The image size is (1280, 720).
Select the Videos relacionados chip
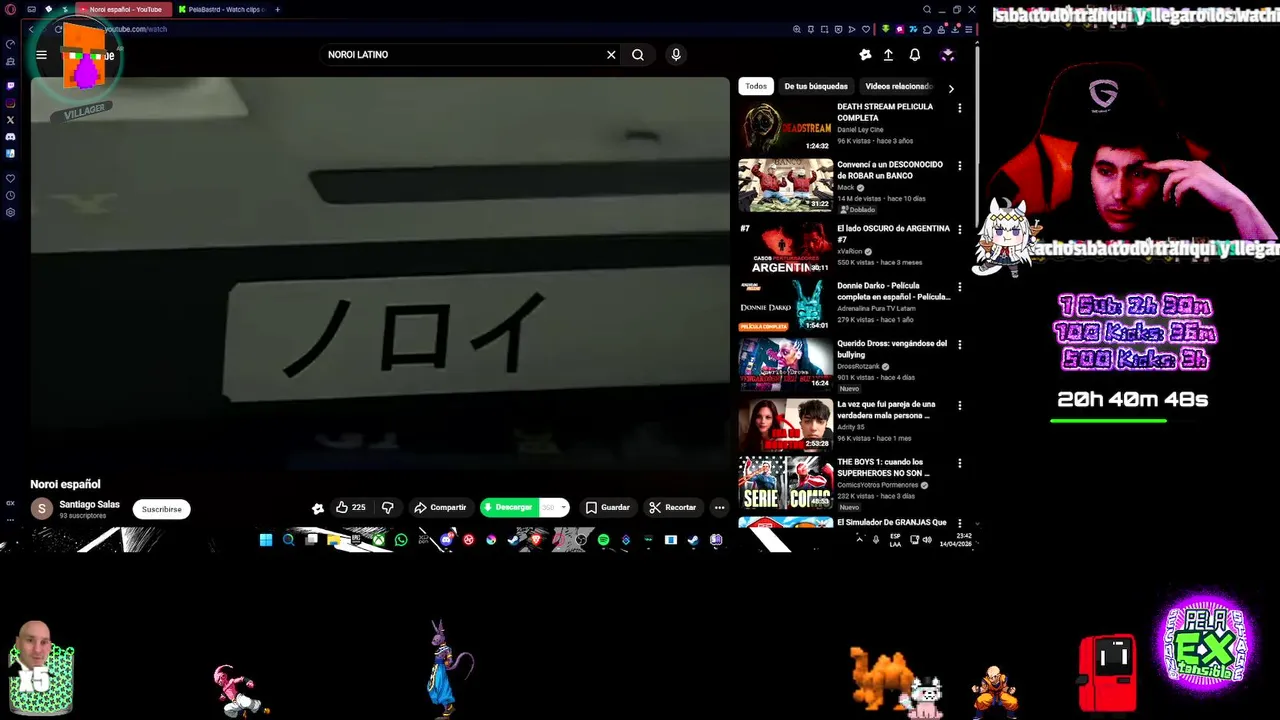point(898,87)
